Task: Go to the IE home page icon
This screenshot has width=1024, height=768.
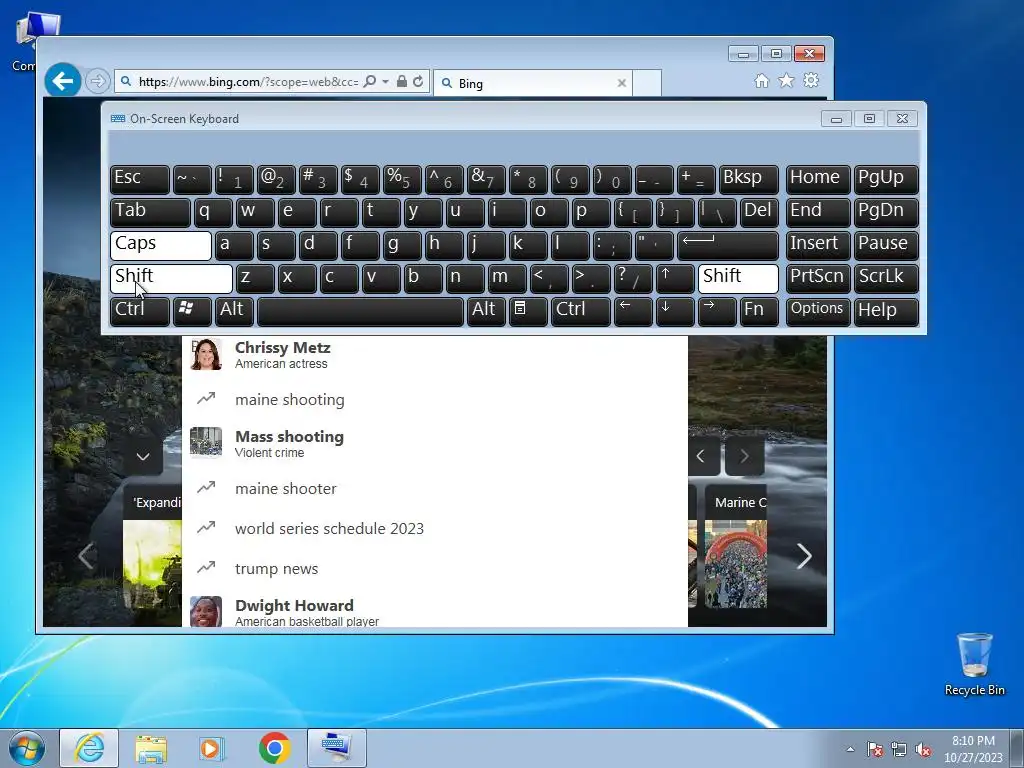Action: pos(761,80)
